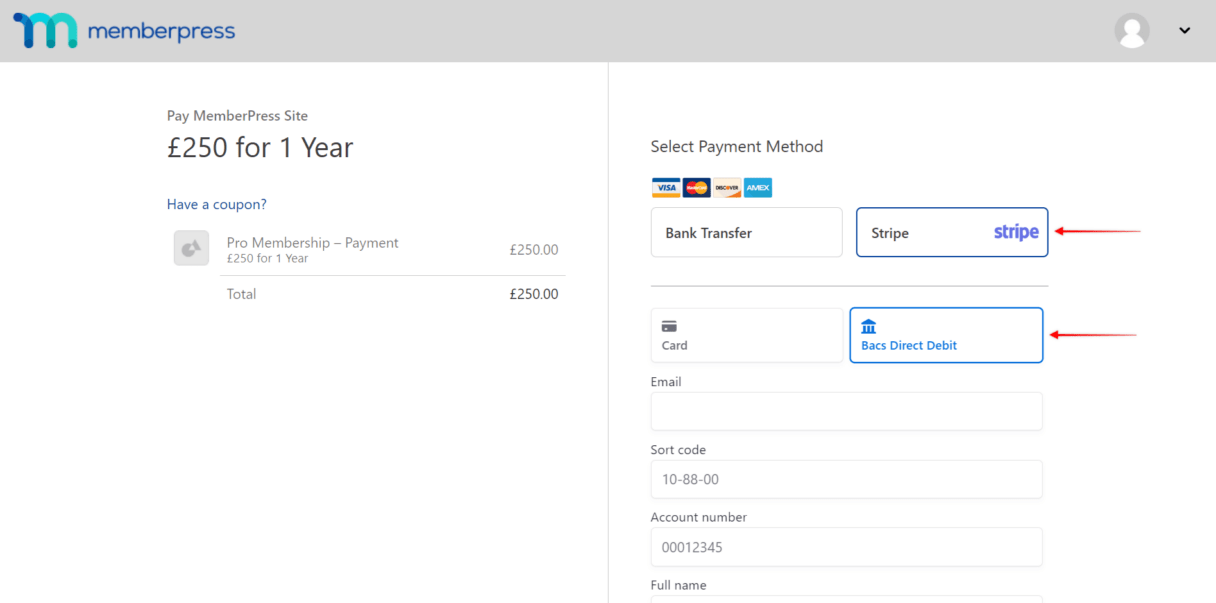Expand the account dropdown chevron

tap(1185, 31)
